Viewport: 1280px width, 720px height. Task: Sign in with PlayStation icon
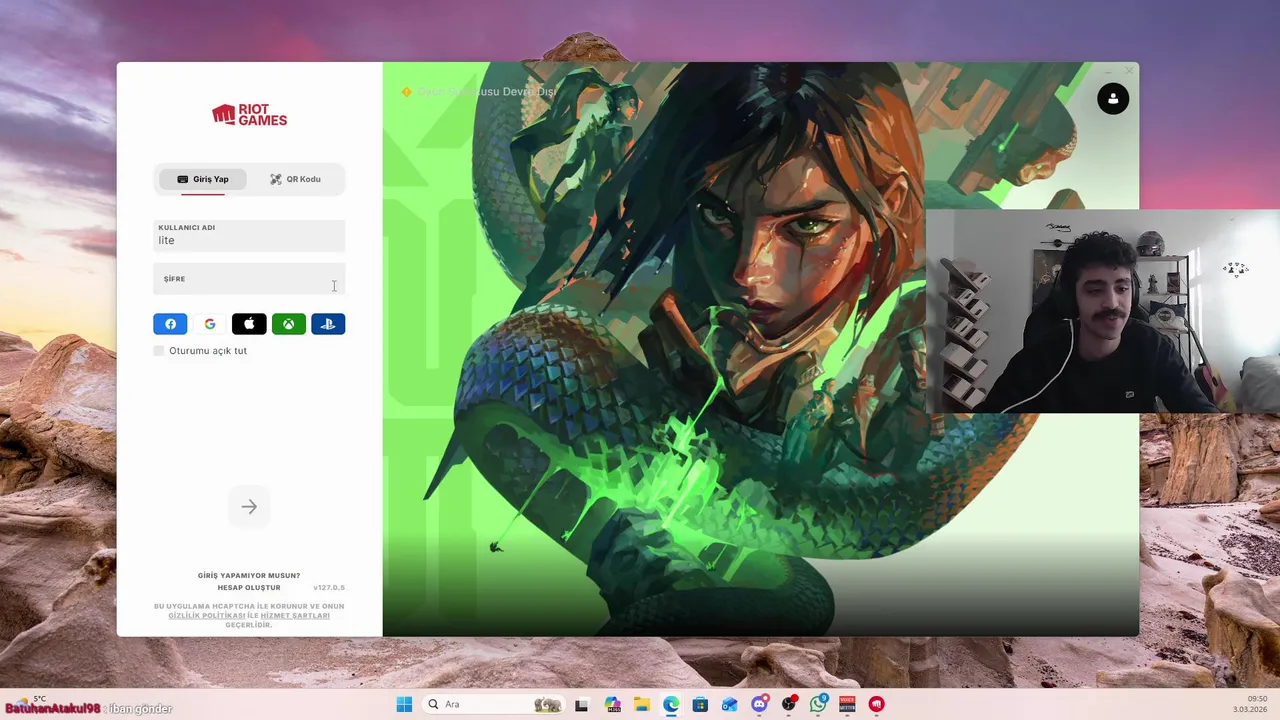[x=328, y=324]
